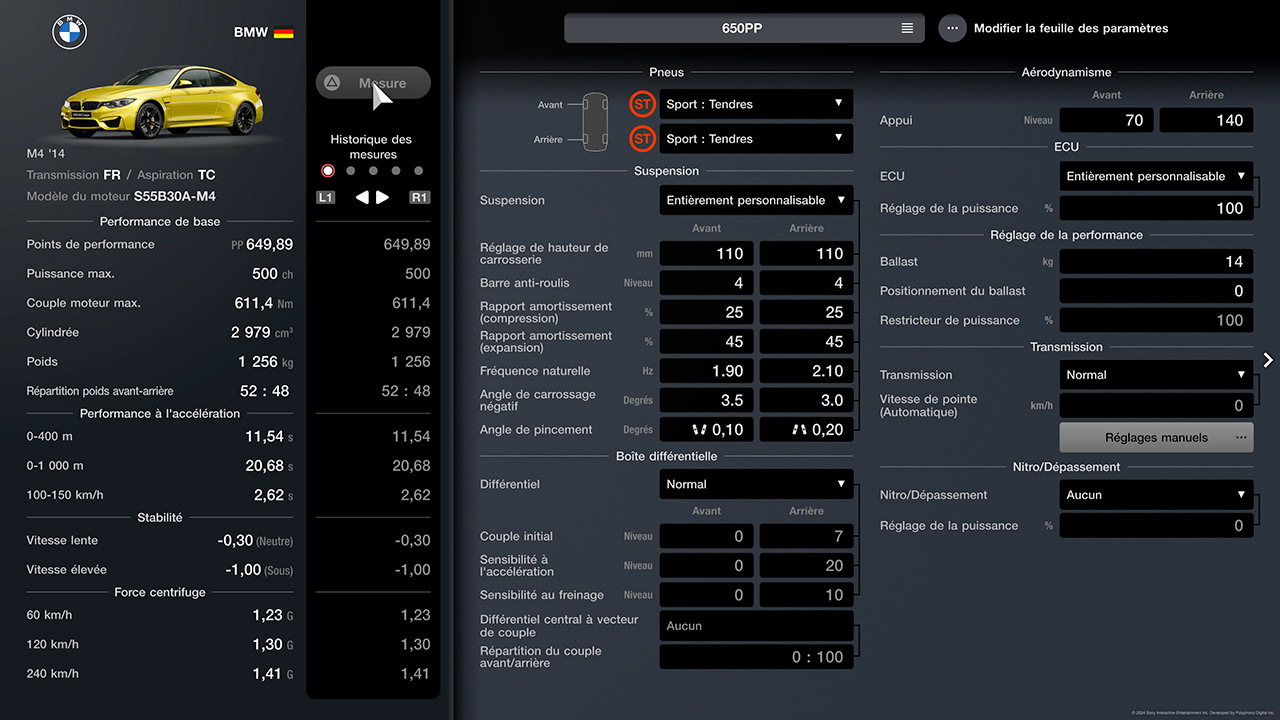Click the Puissance max. 500 ch value

(272, 273)
